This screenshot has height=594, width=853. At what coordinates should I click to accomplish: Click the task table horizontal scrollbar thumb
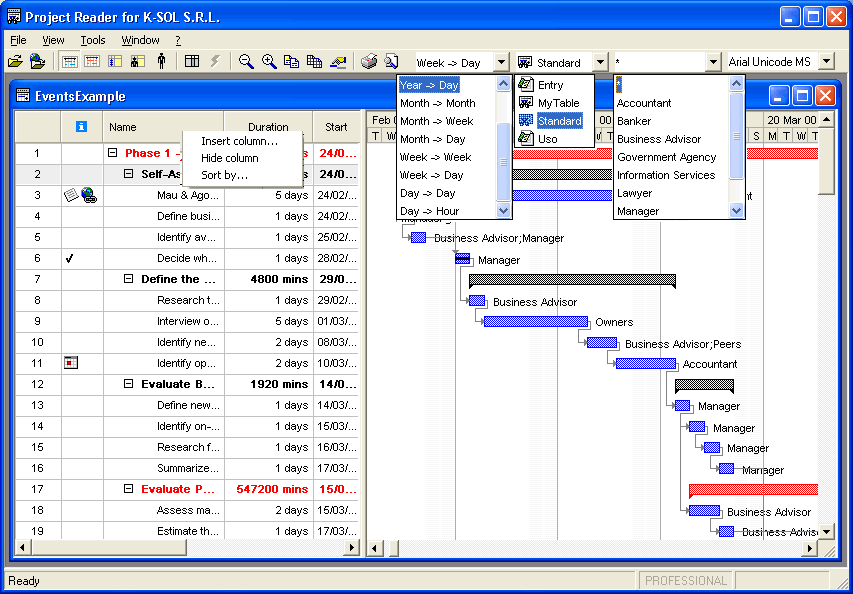108,547
